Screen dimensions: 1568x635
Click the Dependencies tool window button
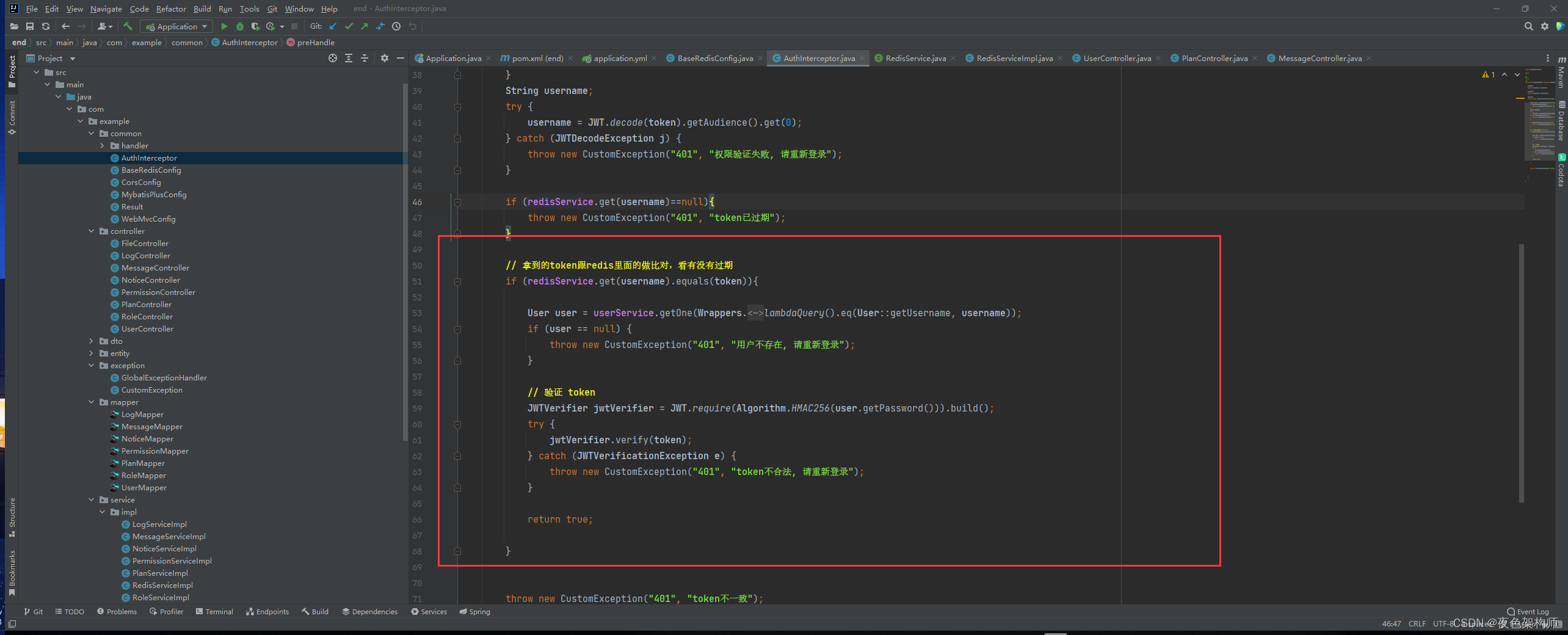(x=370, y=611)
